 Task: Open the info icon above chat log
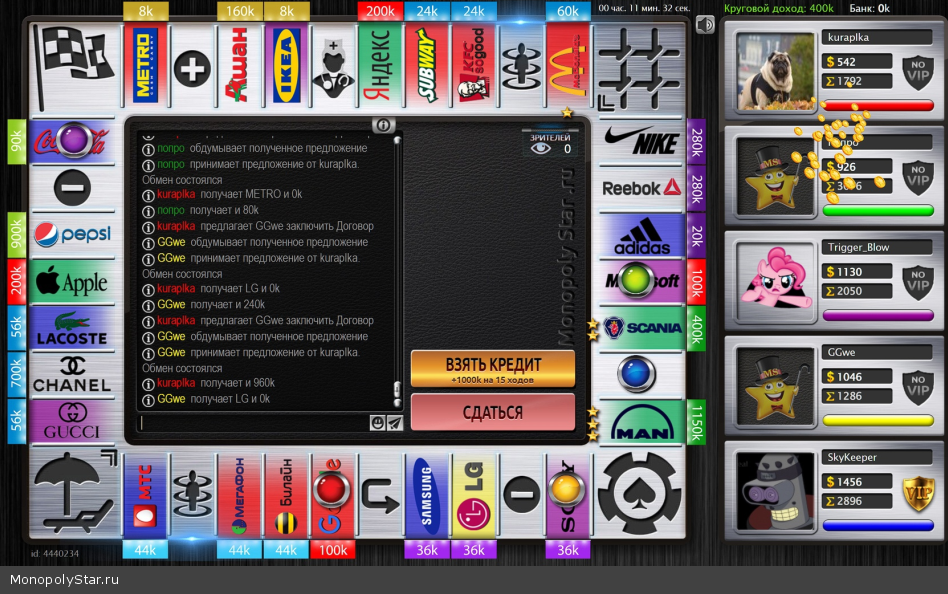(383, 125)
